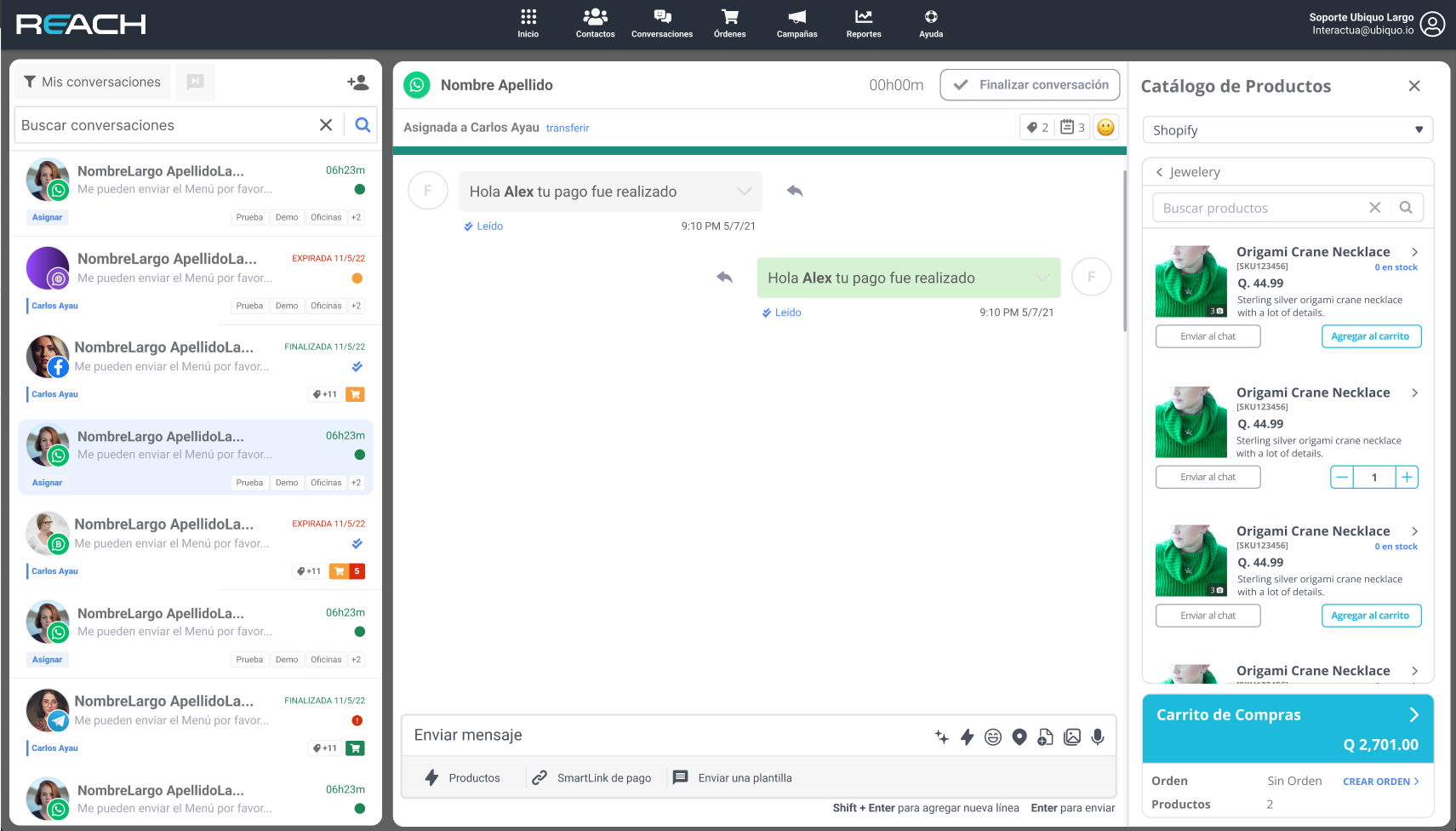Click the microphone icon in message bar

point(1098,737)
